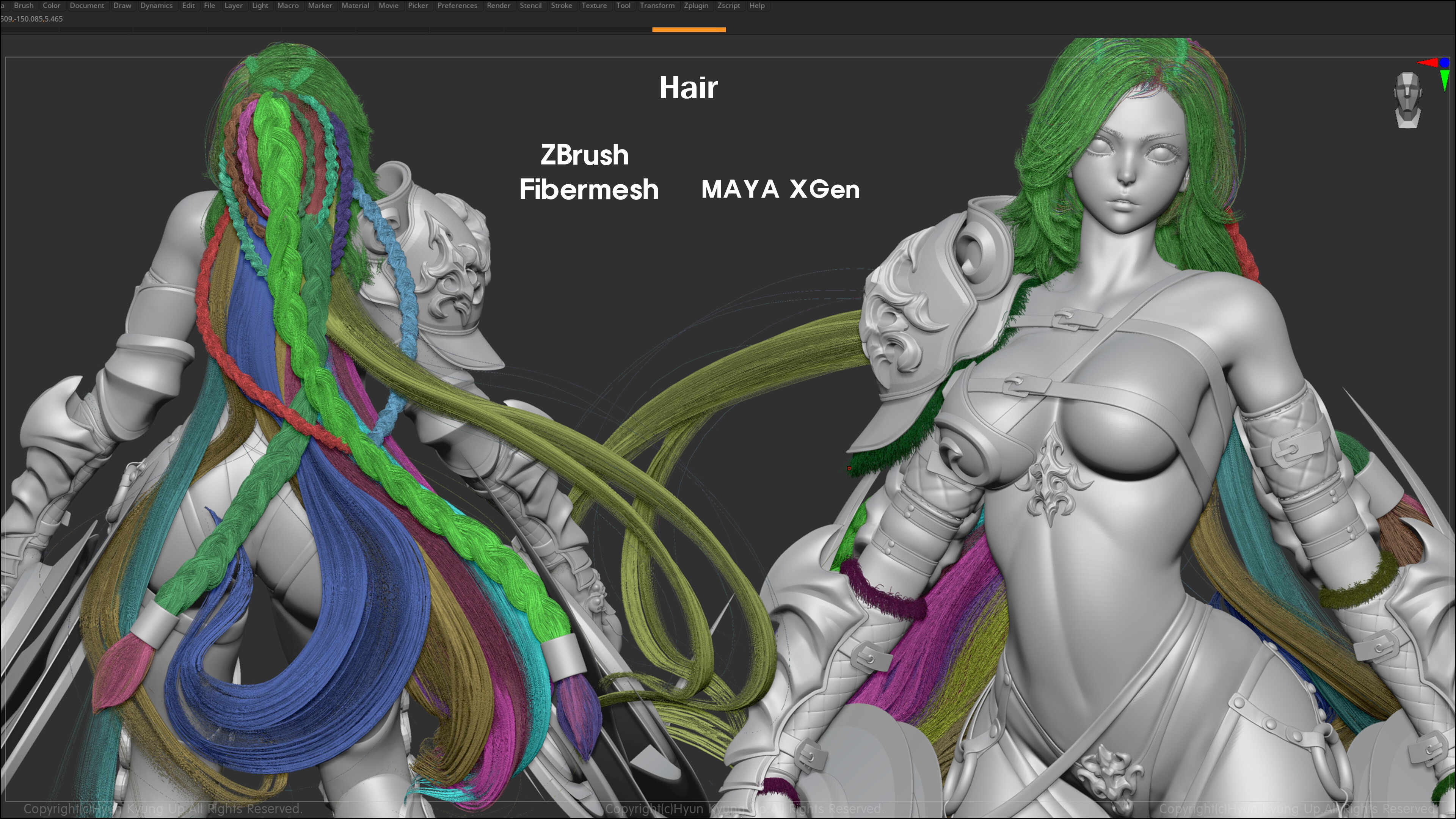The height and width of the screenshot is (819, 1456).
Task: Open the Help menu
Action: [x=757, y=6]
